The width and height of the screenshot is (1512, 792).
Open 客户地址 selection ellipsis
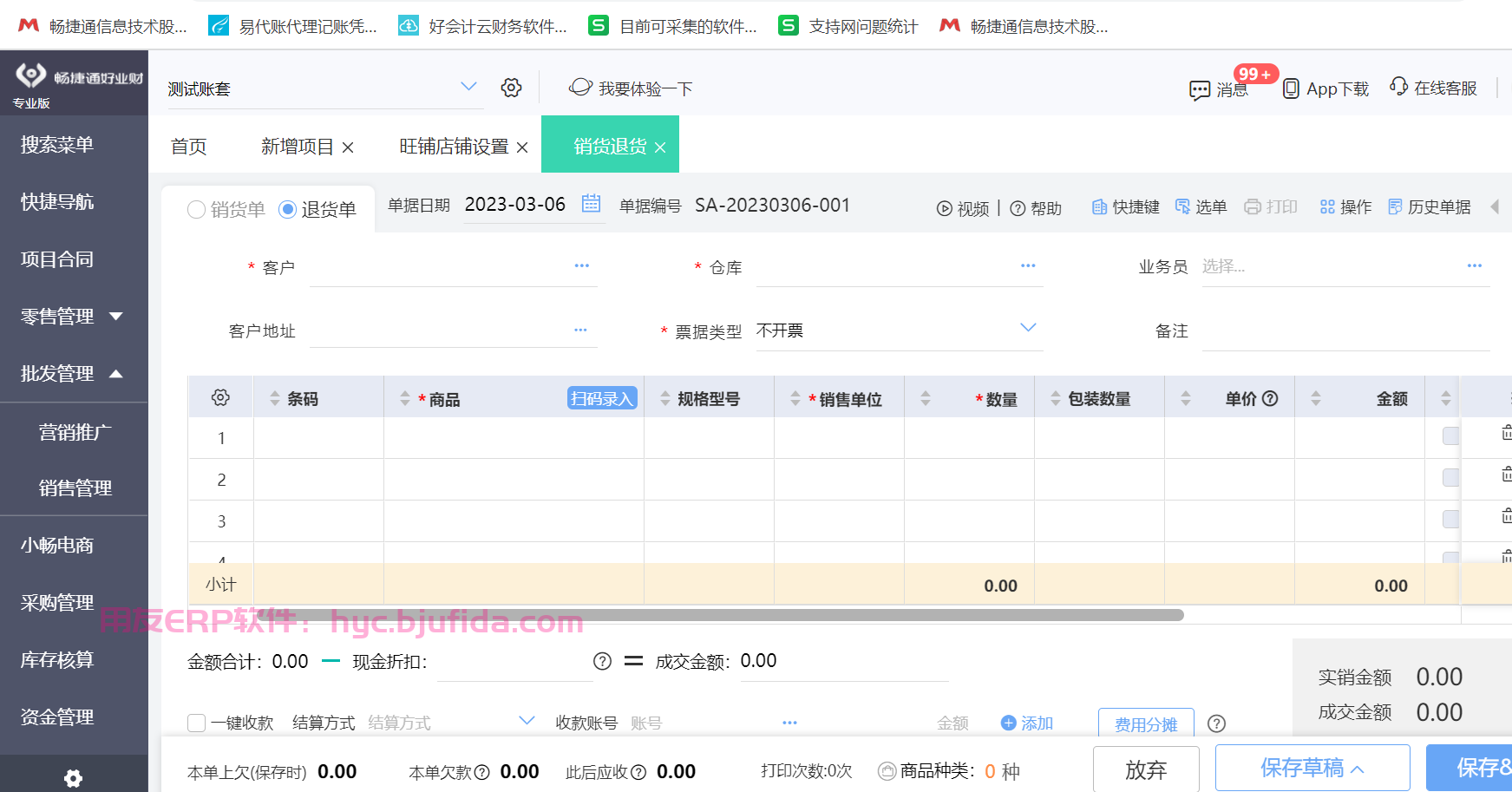(x=580, y=330)
